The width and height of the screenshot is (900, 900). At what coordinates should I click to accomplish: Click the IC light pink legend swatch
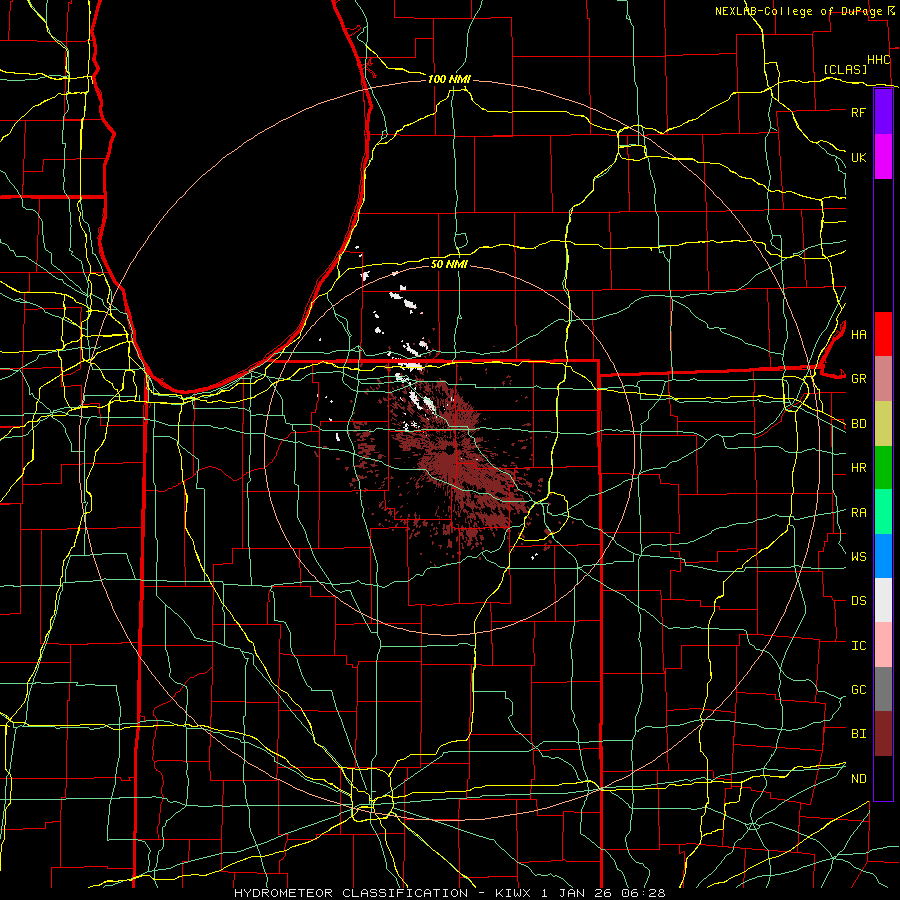pyautogui.click(x=883, y=645)
